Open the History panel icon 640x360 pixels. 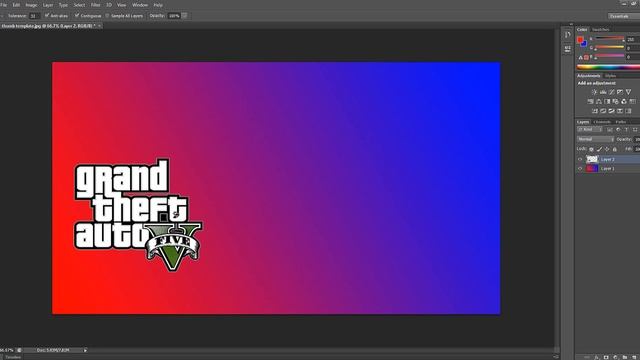point(568,35)
